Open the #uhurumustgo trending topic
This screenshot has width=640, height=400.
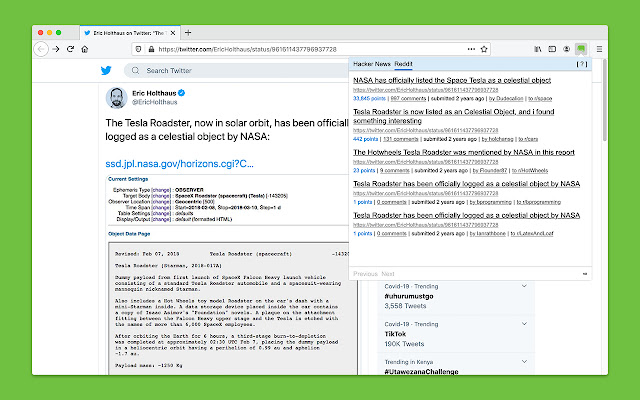coord(409,296)
